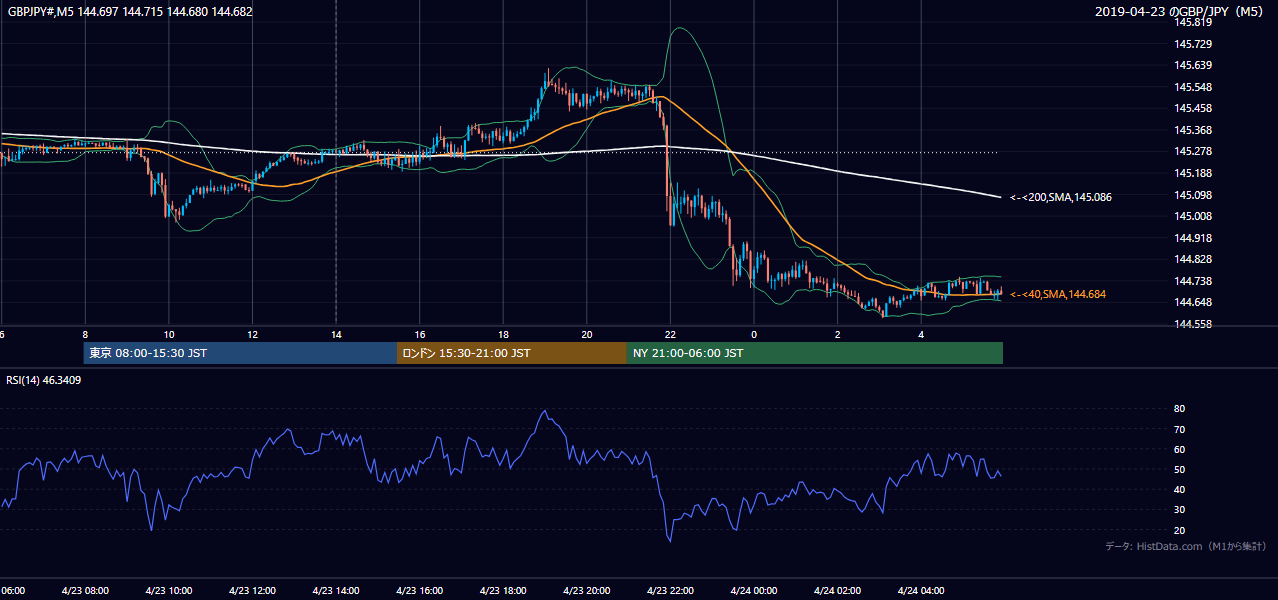Click the 145.458 price axis label
Viewport: 1278px width, 600px height.
[1191, 108]
